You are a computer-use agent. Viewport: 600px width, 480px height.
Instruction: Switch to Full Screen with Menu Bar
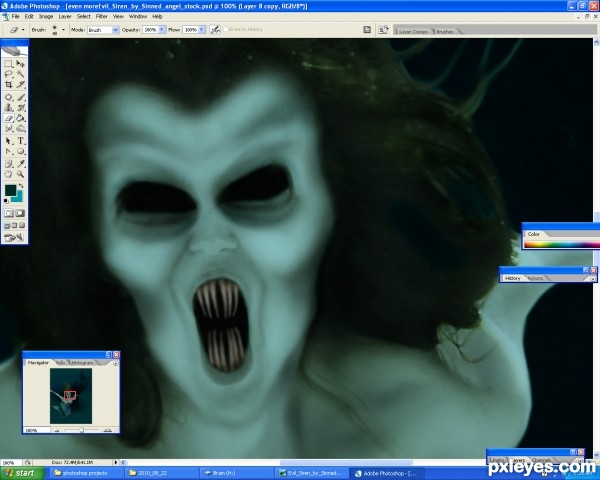[14, 225]
